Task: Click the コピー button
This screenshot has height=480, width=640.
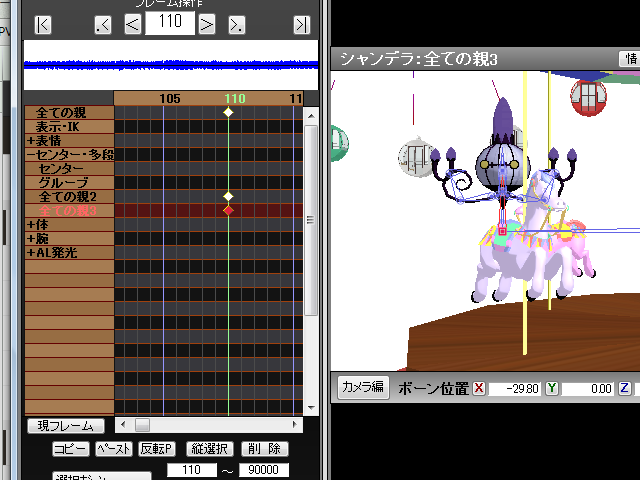Action: coord(71,449)
